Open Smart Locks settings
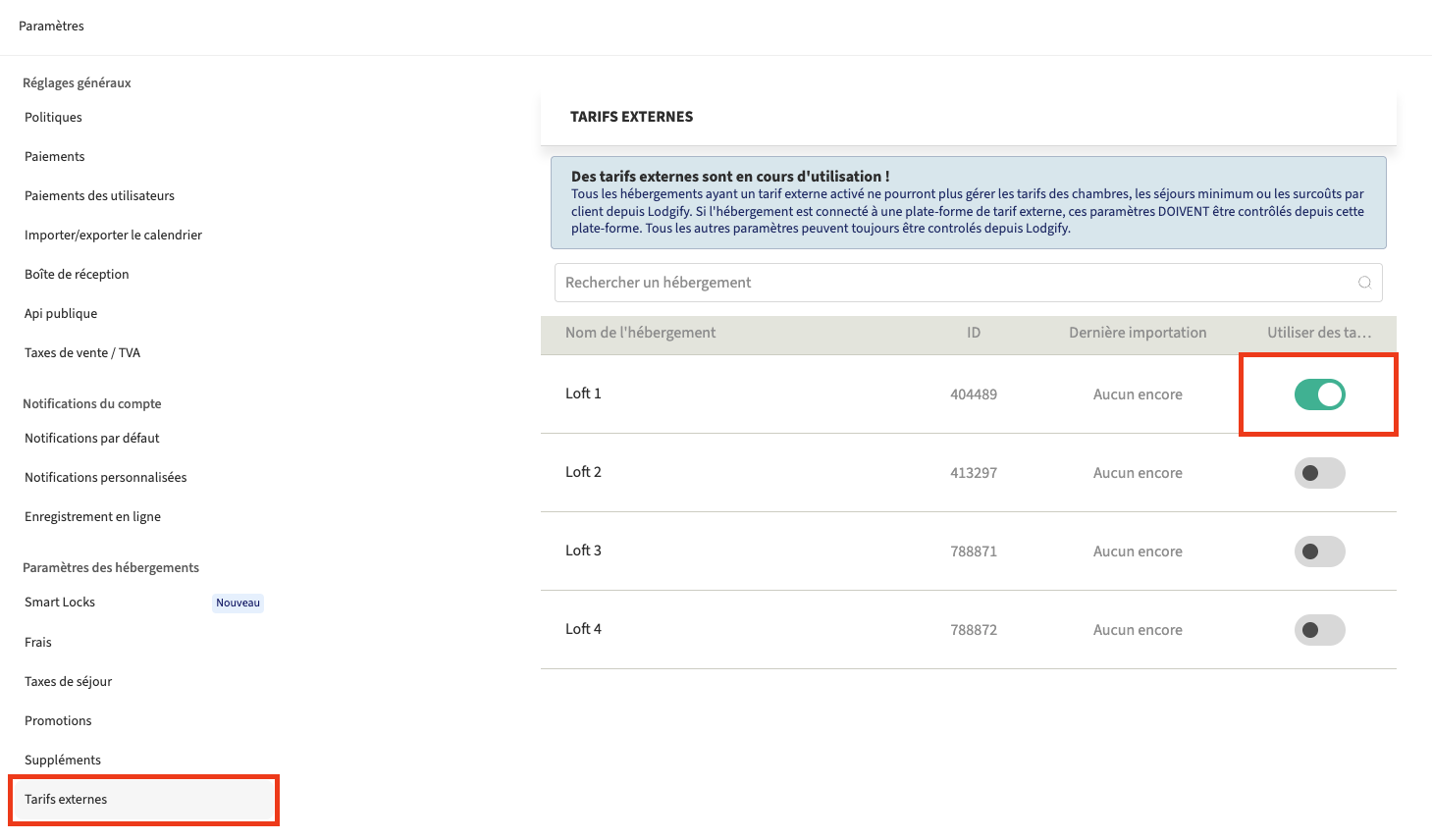 (60, 602)
